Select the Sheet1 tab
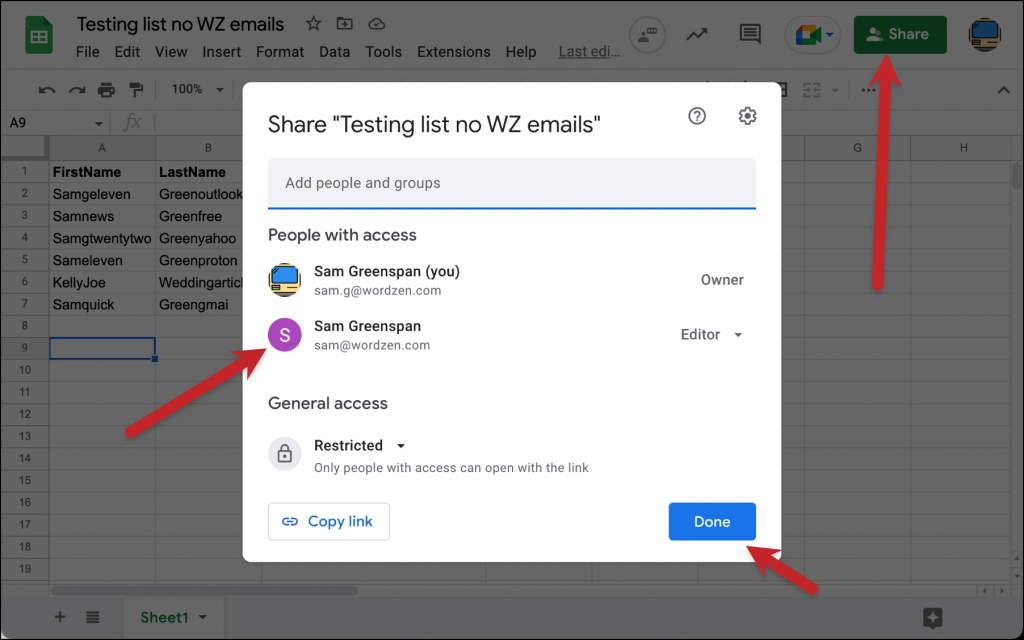Image resolution: width=1024 pixels, height=640 pixels. click(166, 617)
